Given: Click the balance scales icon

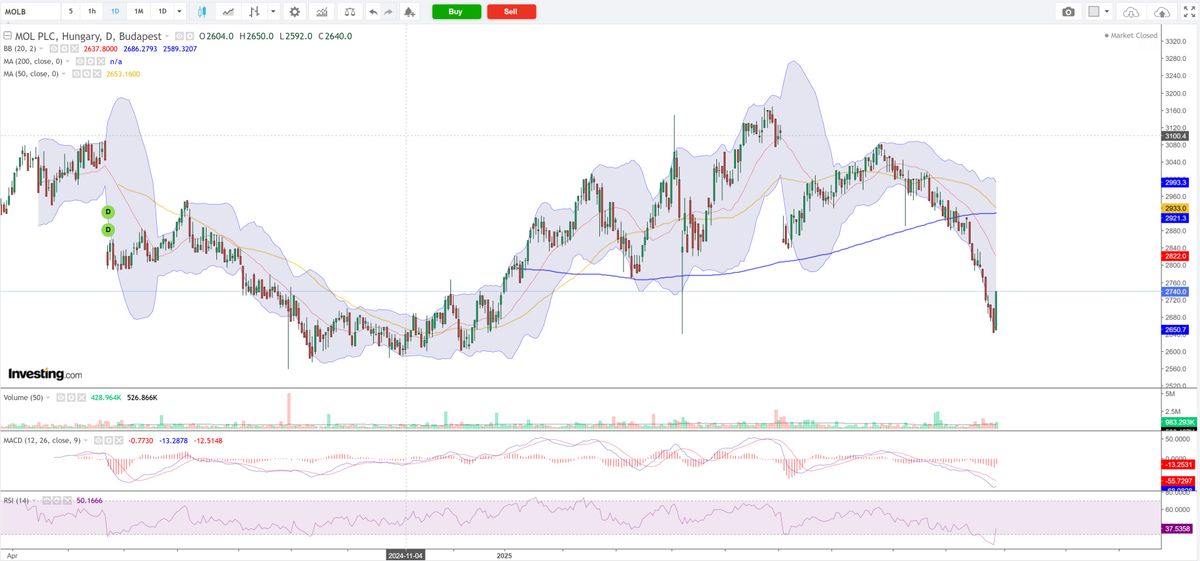Looking at the screenshot, I should 350,11.
